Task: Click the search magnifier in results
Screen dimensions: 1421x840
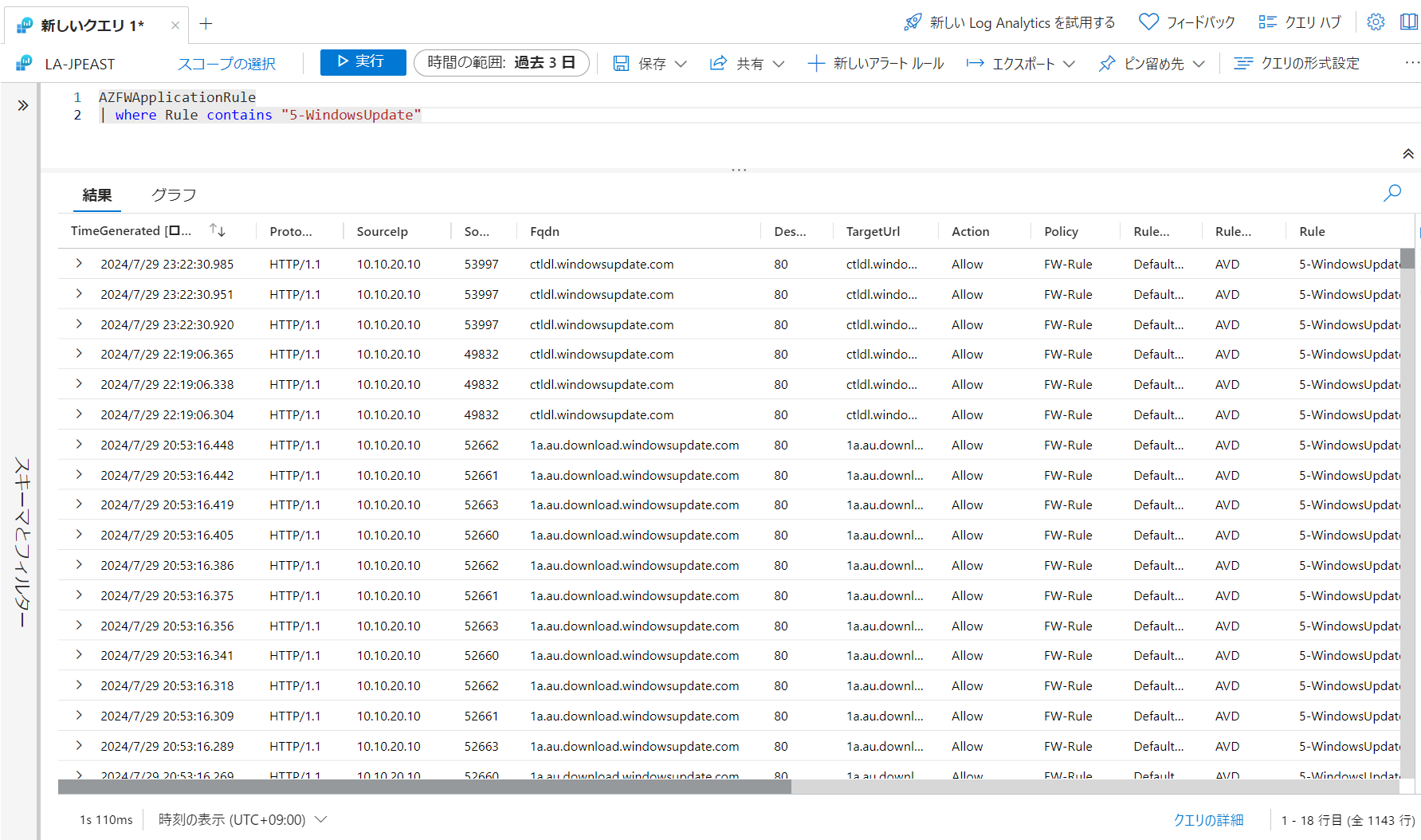Action: (1392, 193)
